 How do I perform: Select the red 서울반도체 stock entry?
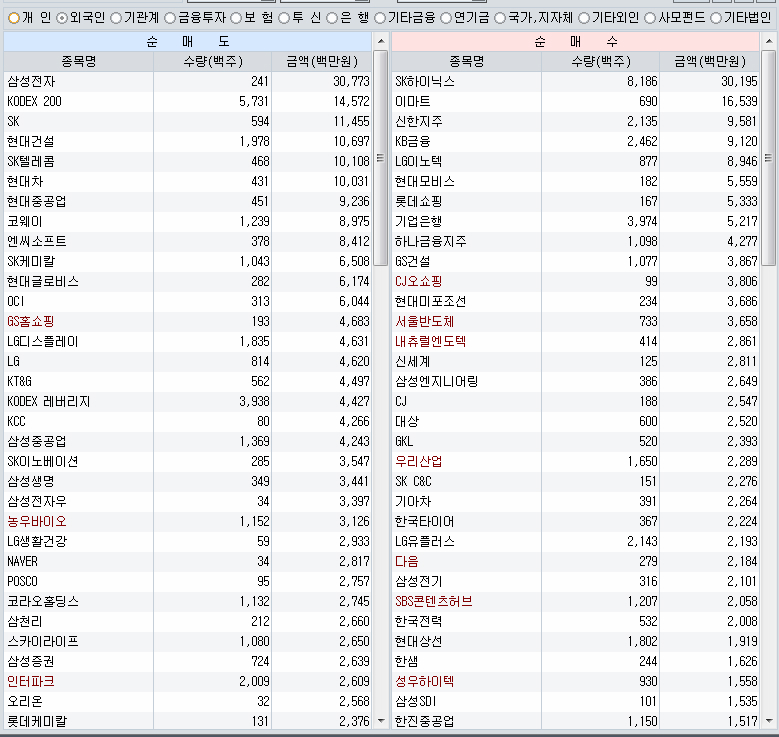click(x=424, y=322)
